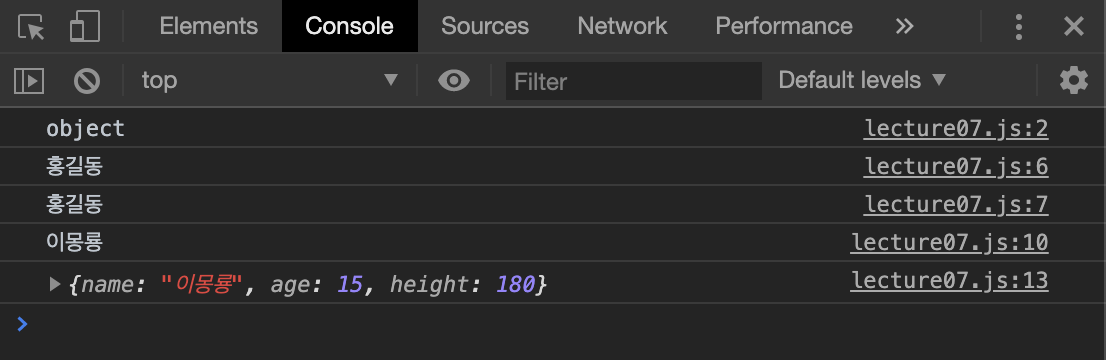Open source link lecture07.js:7

point(956,205)
